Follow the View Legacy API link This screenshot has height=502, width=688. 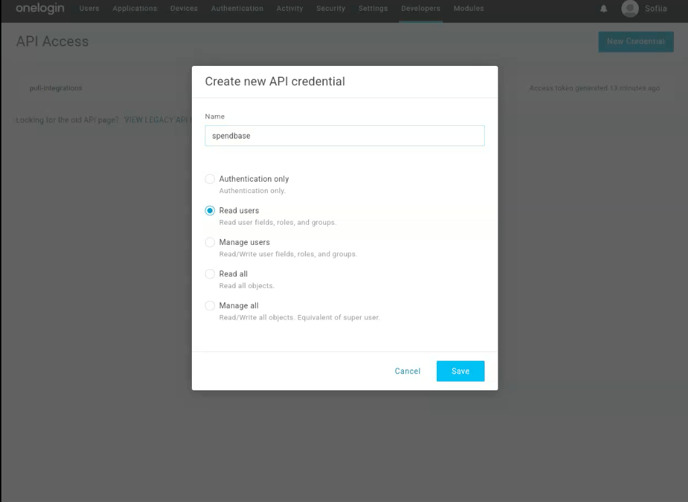point(156,120)
